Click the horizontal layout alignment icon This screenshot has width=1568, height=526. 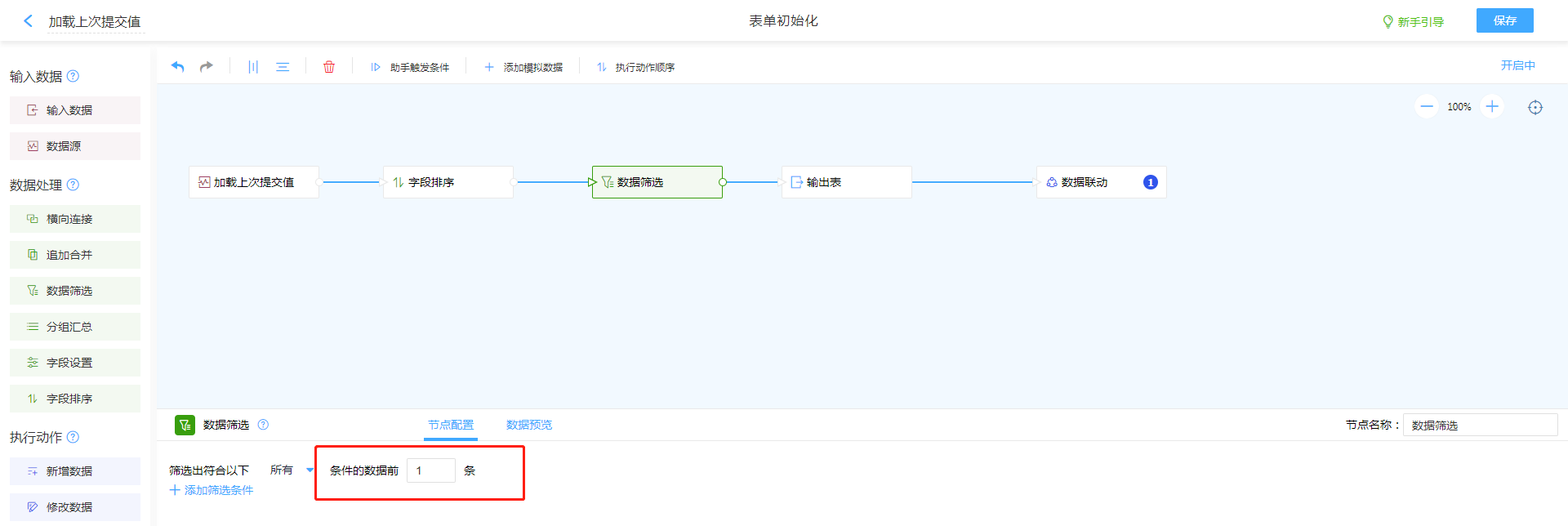[x=283, y=67]
